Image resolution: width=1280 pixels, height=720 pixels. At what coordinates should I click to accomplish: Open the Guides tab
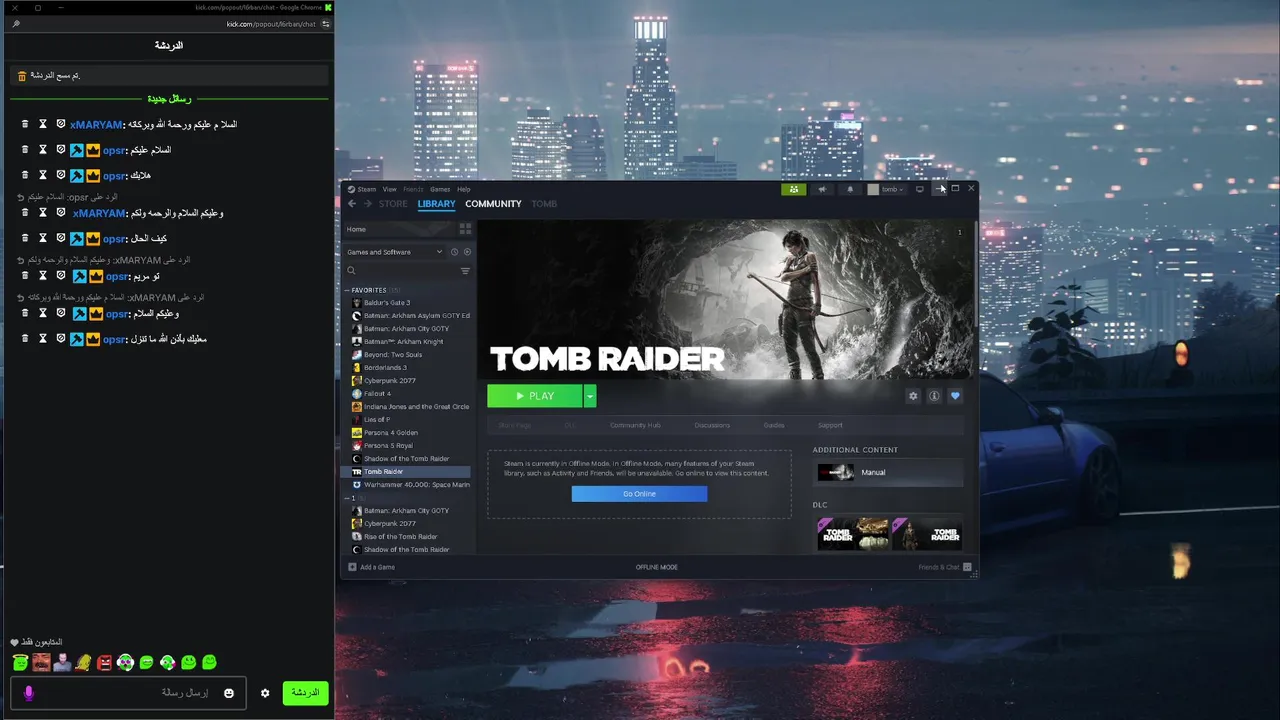774,425
